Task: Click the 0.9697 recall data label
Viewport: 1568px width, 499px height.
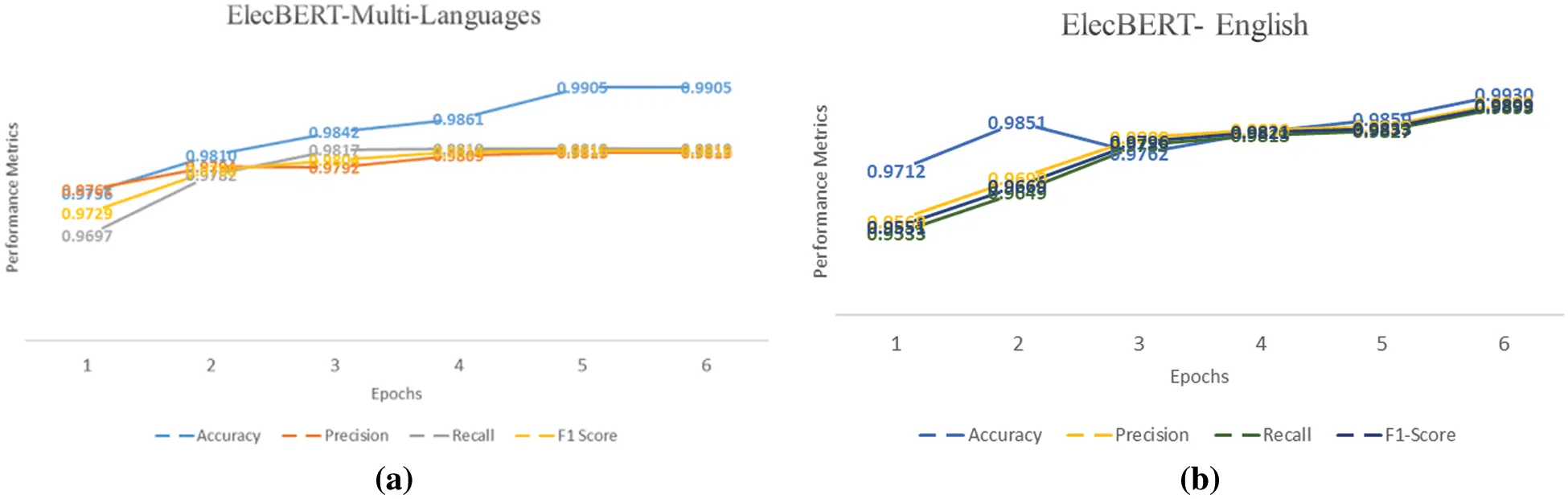Action: (87, 235)
